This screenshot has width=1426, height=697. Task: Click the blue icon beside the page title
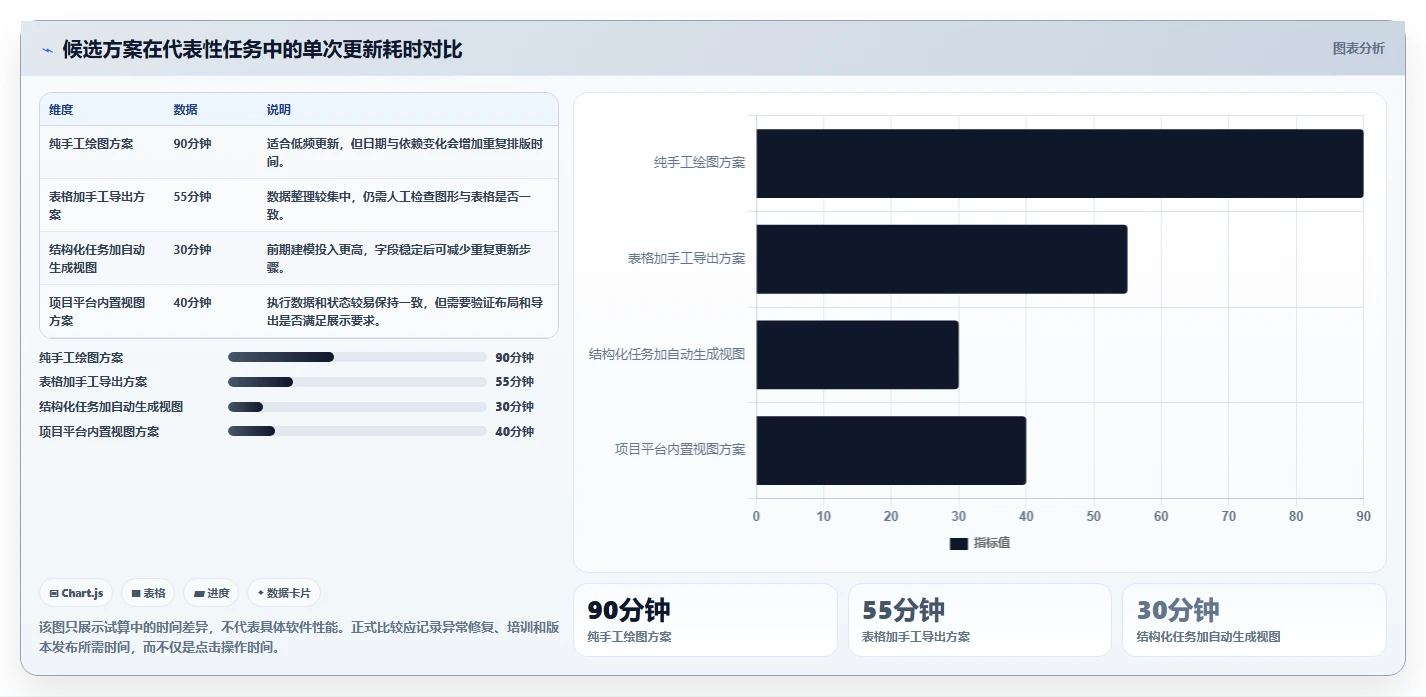tap(47, 50)
